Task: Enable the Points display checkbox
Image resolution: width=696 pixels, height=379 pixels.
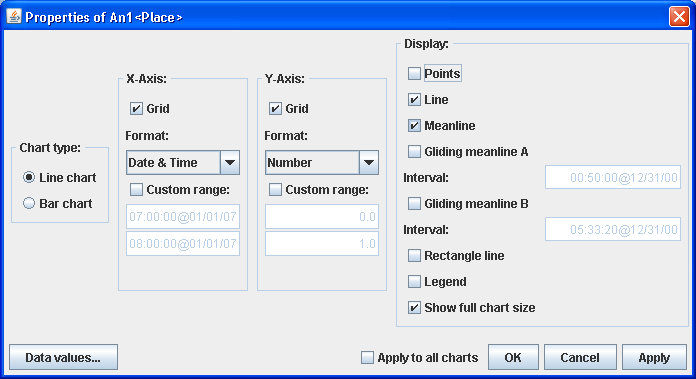Action: click(x=414, y=73)
